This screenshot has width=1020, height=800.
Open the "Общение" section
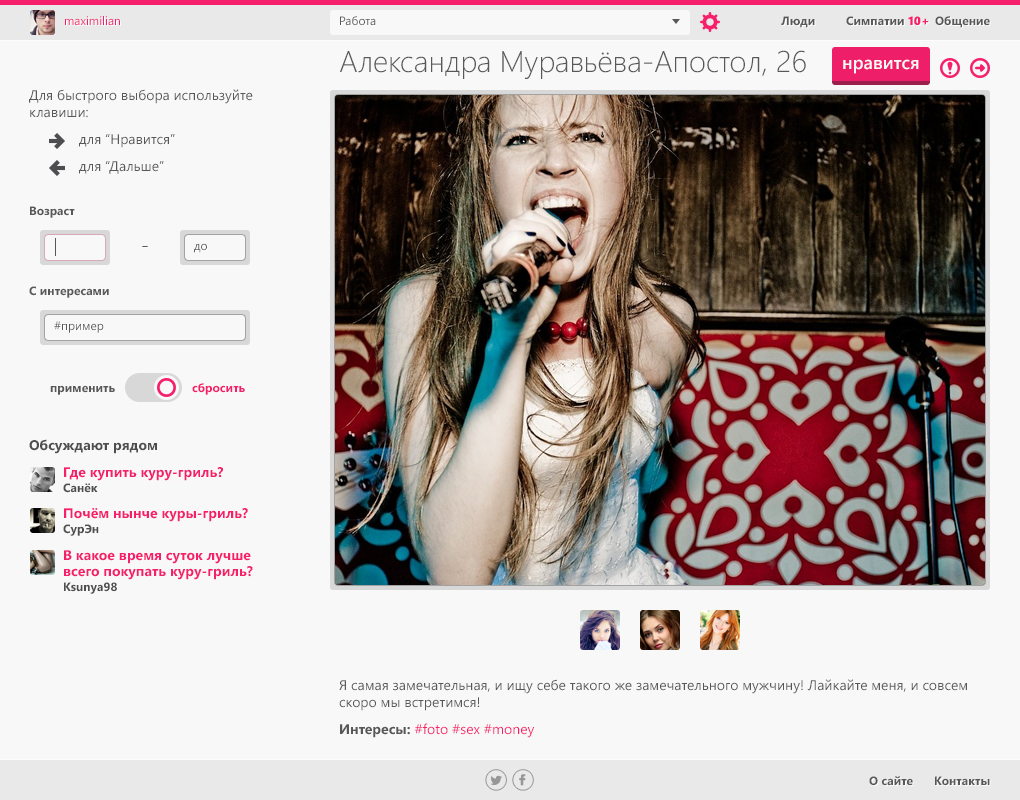pos(962,21)
